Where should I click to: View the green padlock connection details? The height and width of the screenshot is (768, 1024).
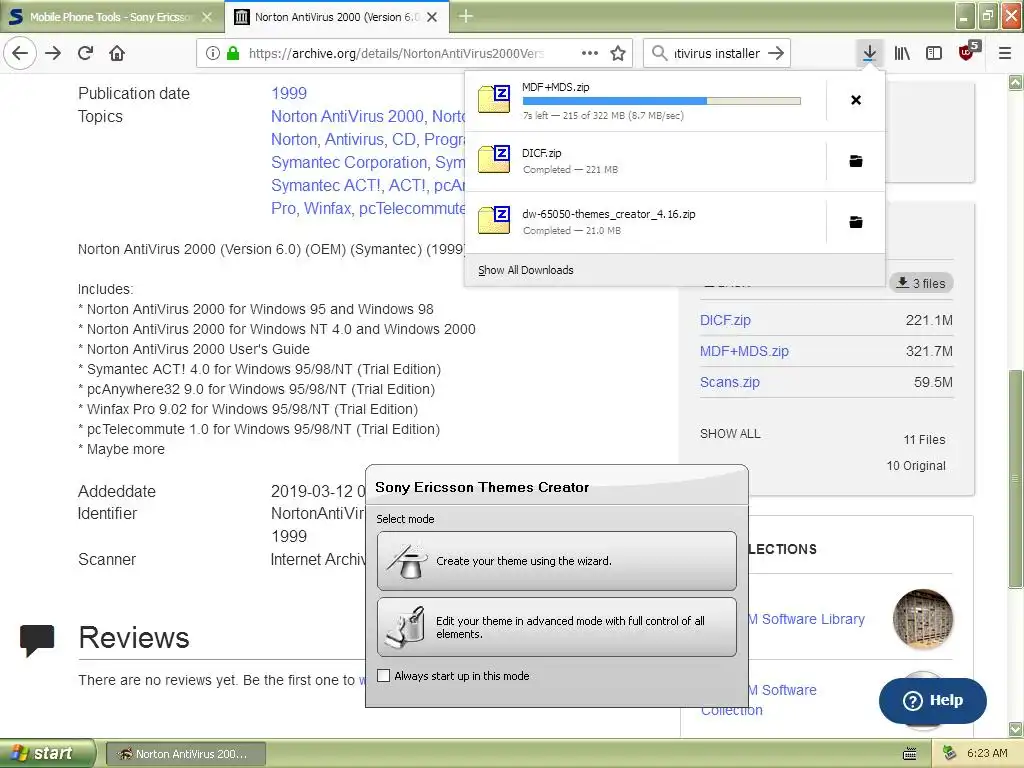point(232,53)
